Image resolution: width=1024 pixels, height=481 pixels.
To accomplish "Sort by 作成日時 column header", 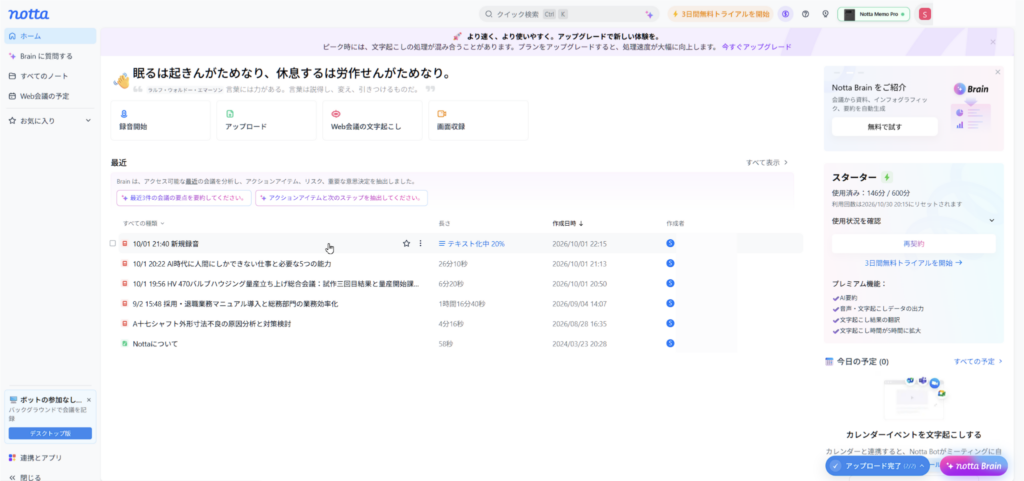I will click(x=568, y=223).
